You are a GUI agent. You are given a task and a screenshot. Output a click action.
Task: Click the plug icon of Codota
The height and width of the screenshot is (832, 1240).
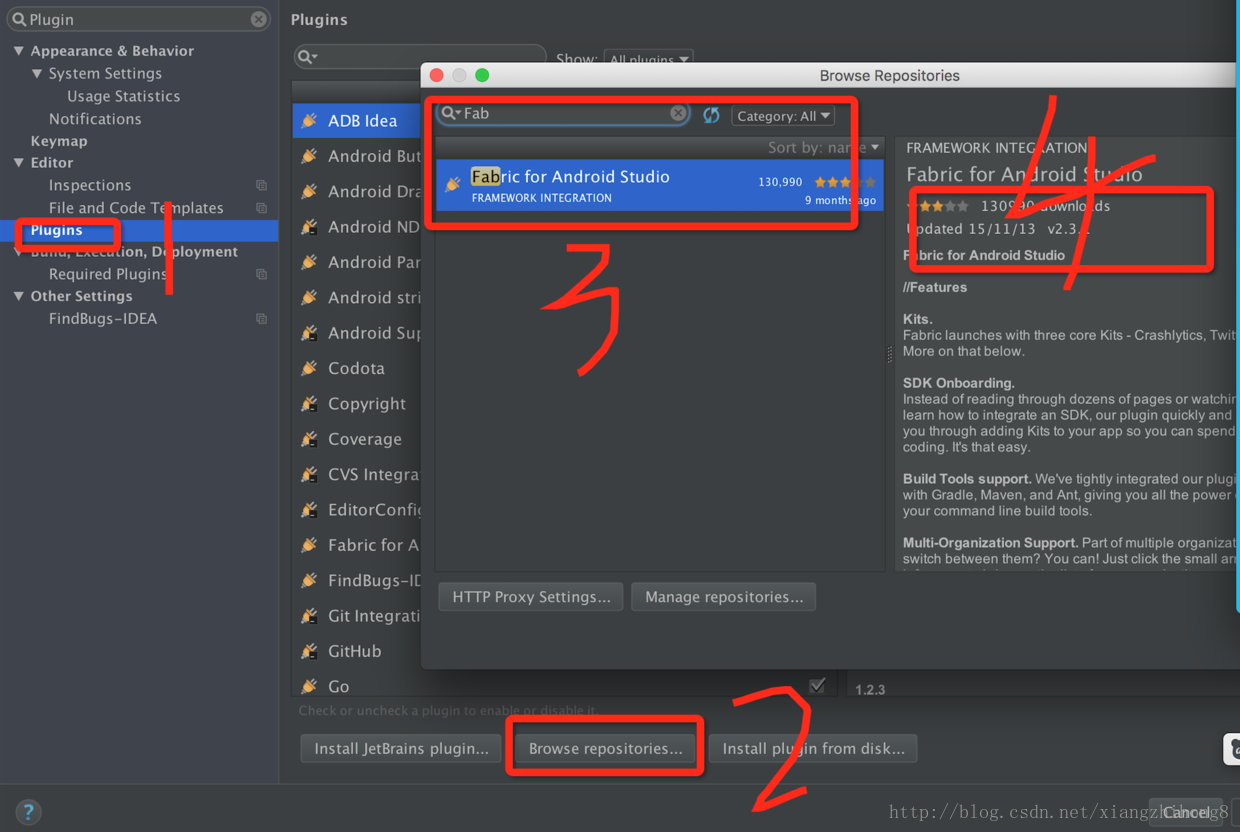[310, 368]
